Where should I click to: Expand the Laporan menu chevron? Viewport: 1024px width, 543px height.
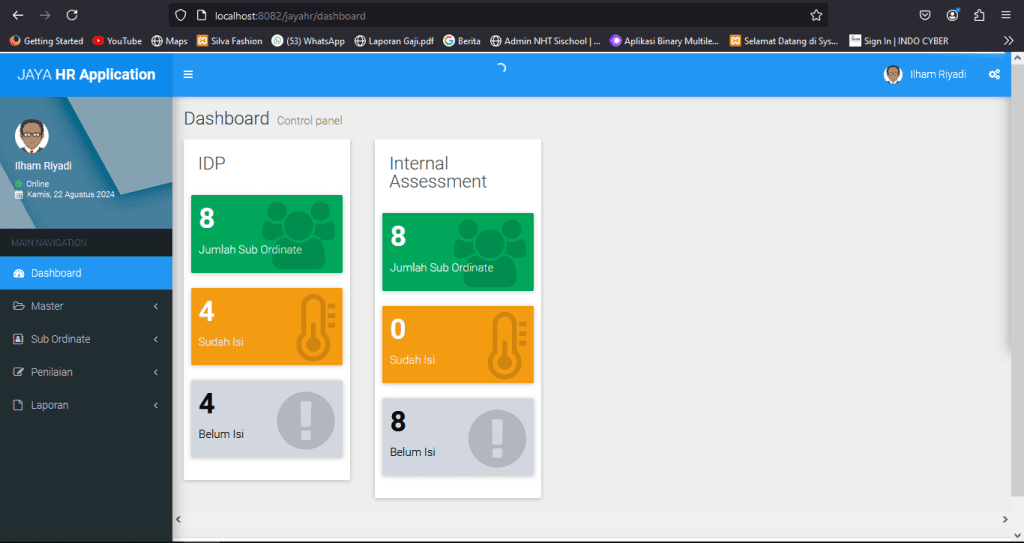(x=156, y=405)
